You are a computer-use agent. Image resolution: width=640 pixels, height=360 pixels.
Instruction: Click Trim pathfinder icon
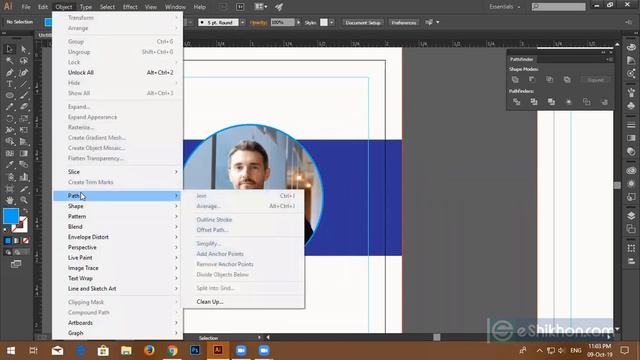point(533,102)
